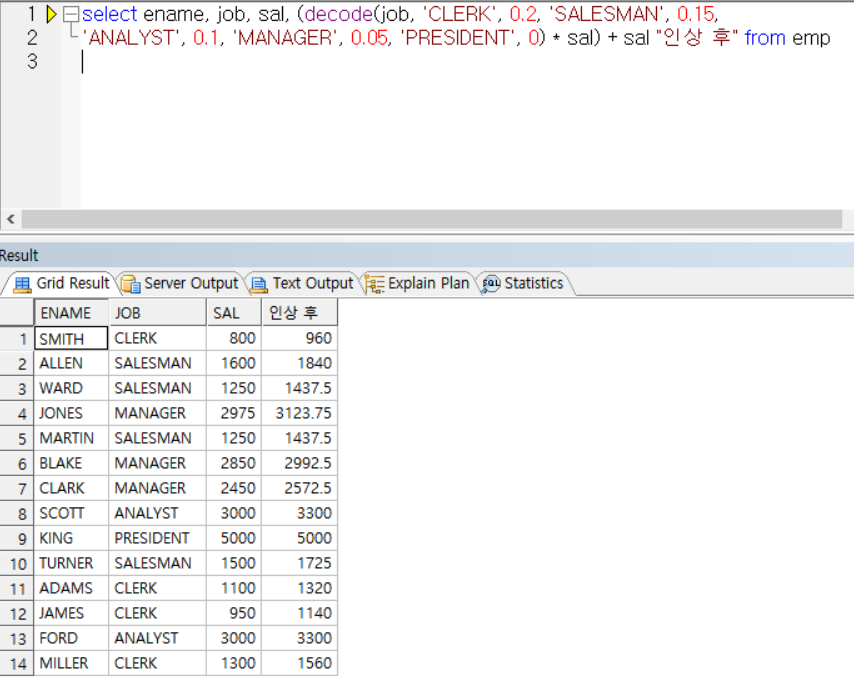
Task: Click the grid top-left select-all corner
Action: pos(17,313)
